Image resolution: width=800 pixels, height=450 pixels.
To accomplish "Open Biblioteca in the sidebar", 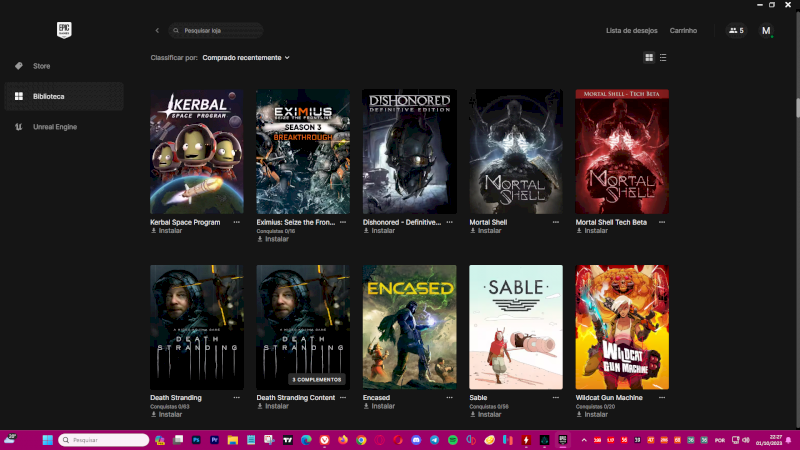I will click(x=48, y=96).
